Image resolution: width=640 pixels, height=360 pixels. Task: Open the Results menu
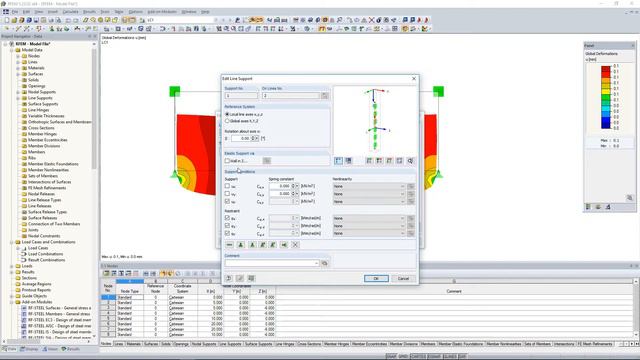pos(89,12)
